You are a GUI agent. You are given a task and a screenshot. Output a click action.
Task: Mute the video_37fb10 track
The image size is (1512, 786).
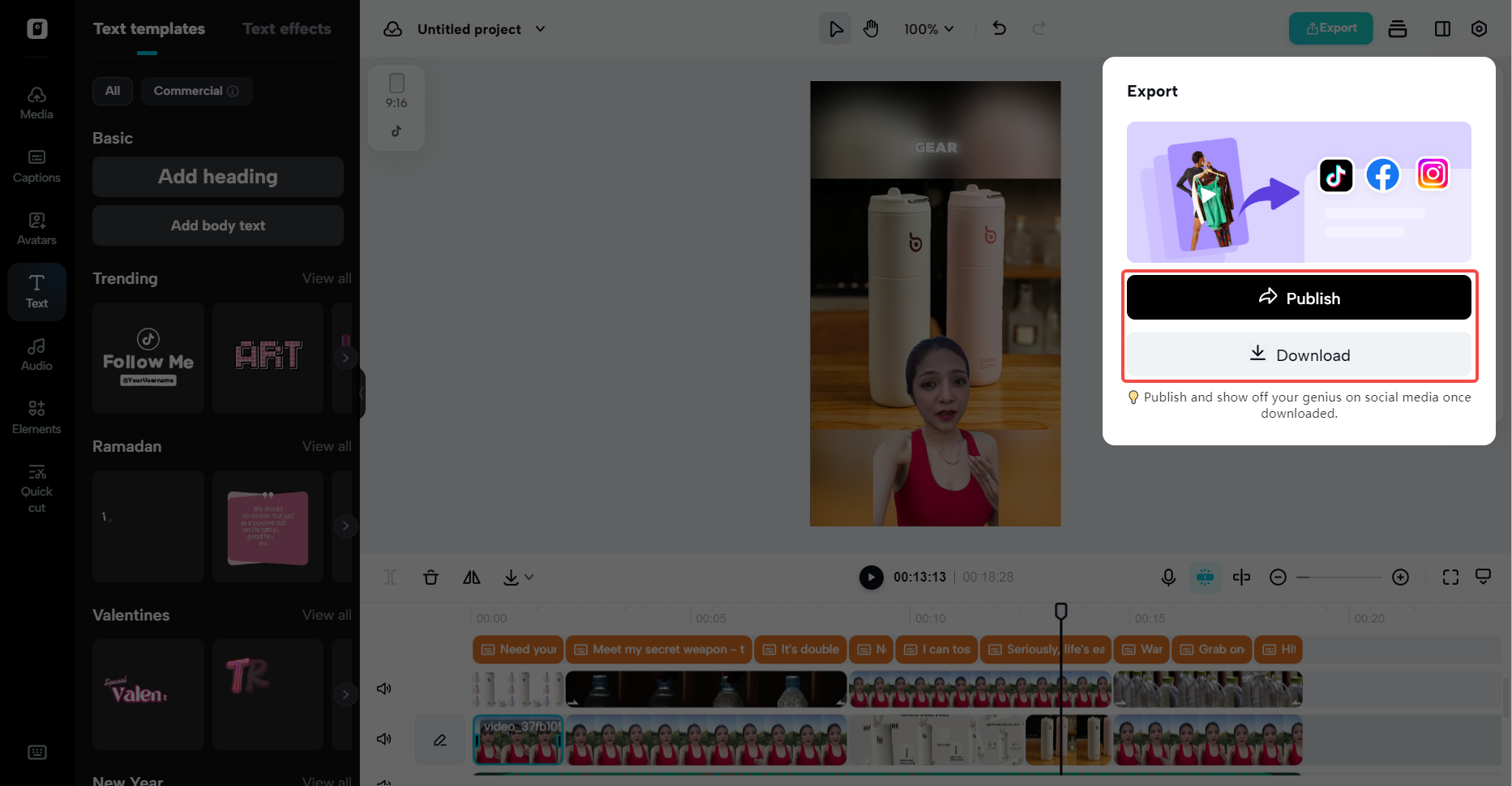[x=384, y=738]
